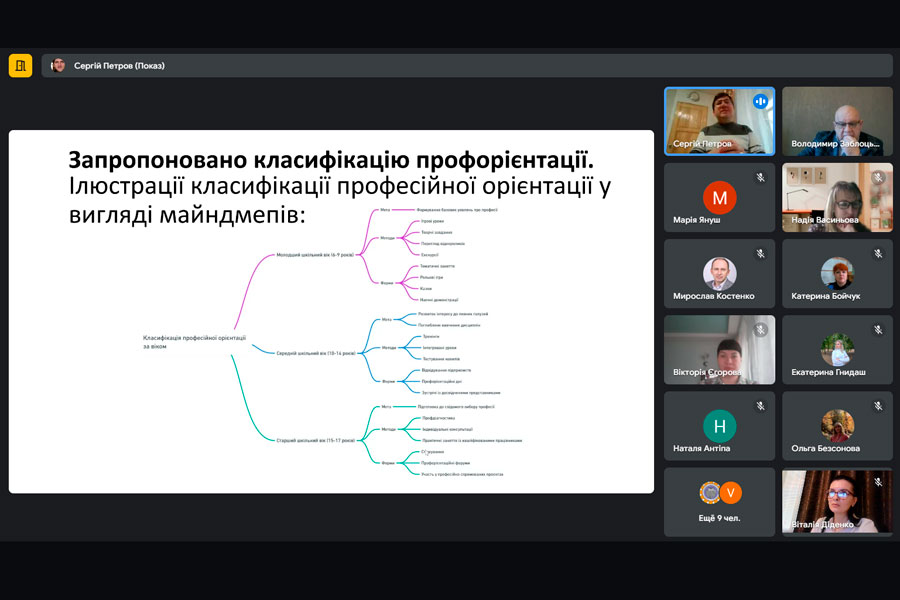Click orange V avatar in Ещё 9 чел. tile

[x=731, y=493]
